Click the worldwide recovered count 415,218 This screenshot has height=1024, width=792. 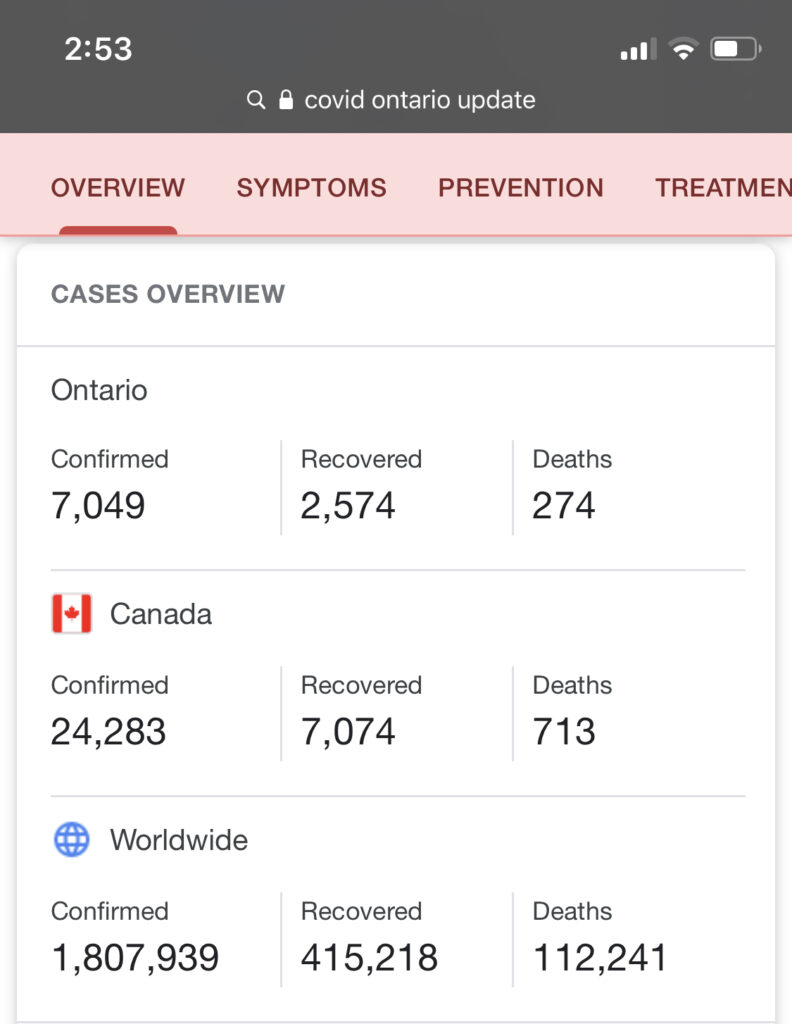tap(369, 957)
